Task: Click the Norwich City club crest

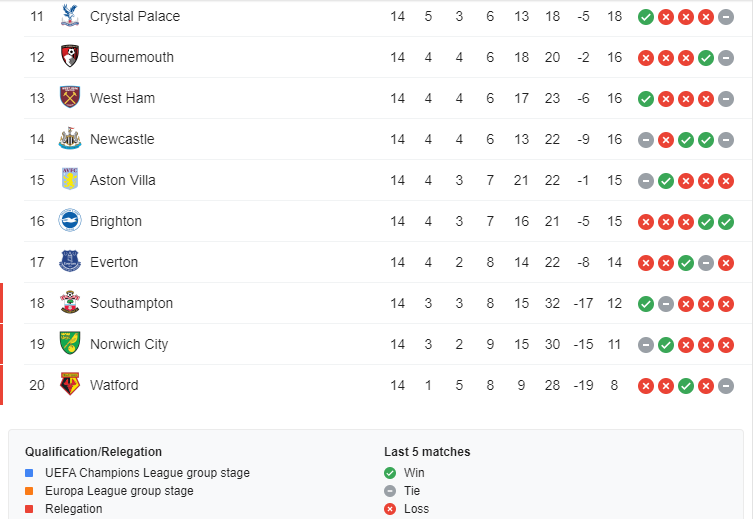Action: click(69, 344)
